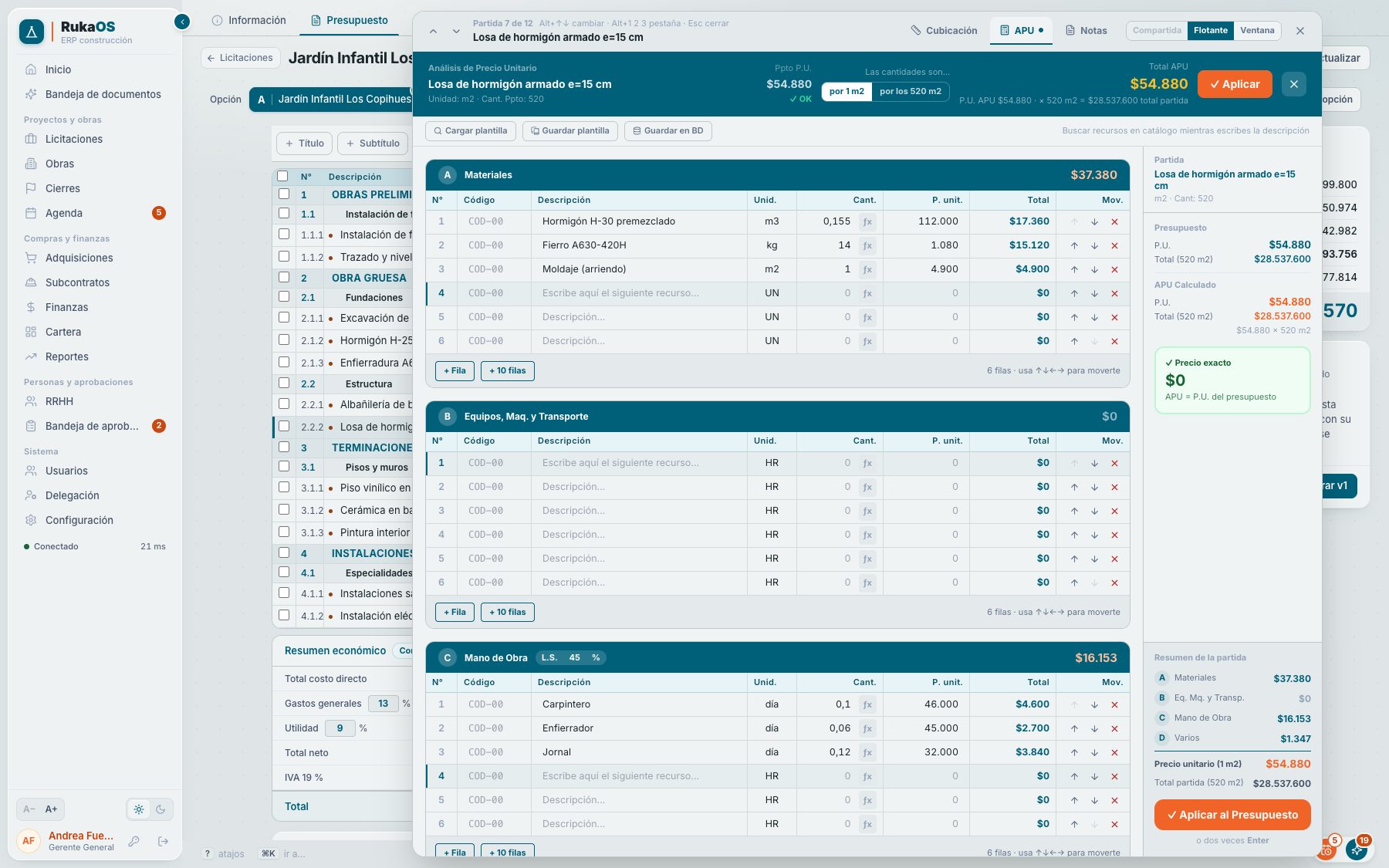
Task: Switch to the Cubicación tab
Action: click(x=944, y=31)
